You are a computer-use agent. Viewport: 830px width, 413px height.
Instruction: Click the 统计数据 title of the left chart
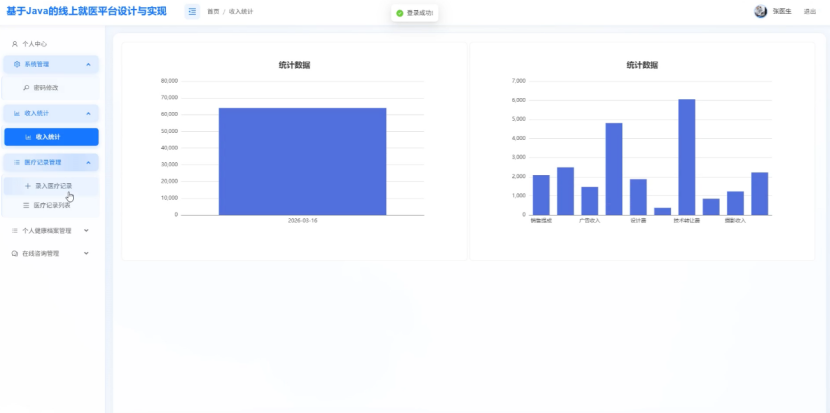[294, 65]
